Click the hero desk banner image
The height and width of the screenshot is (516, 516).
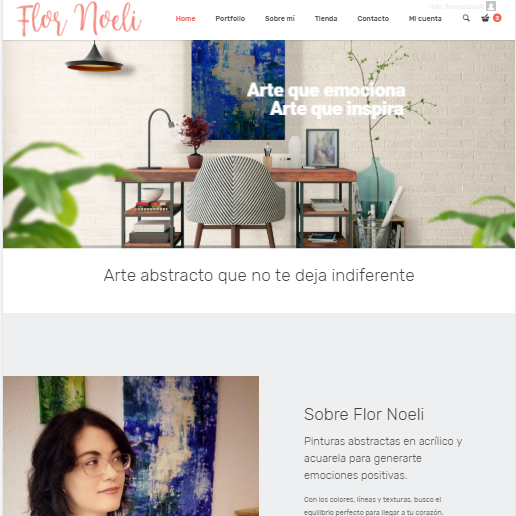coord(259,144)
